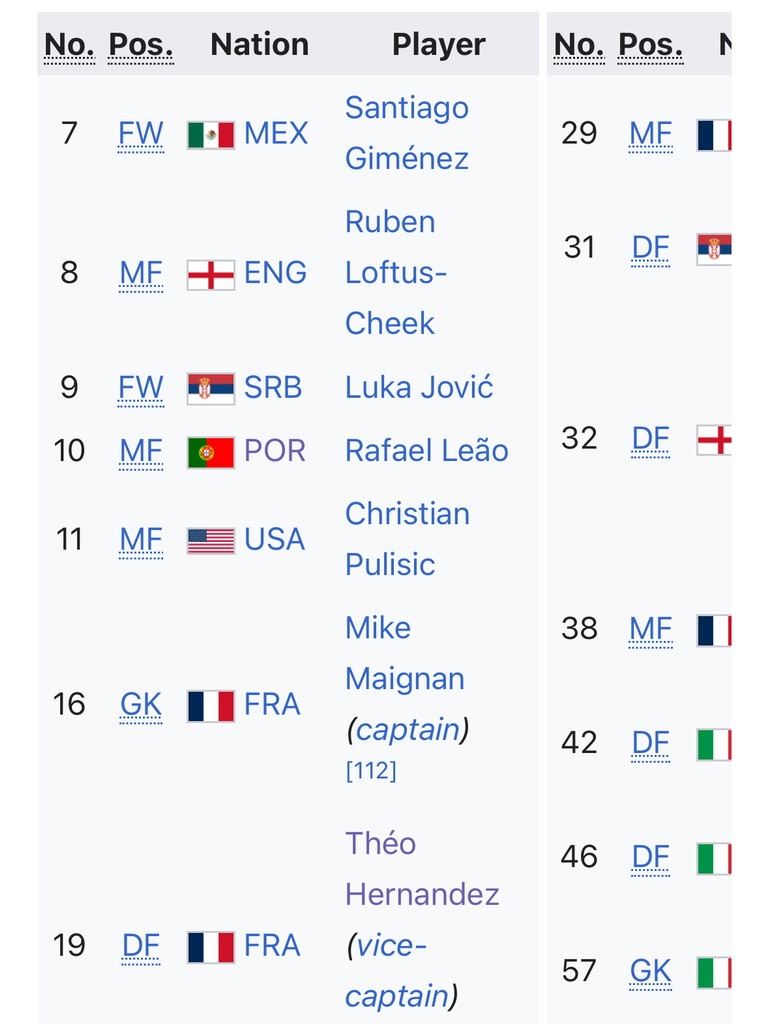This screenshot has height=1024, width=763.
Task: Click the France flag in row 19
Action: [x=210, y=948]
